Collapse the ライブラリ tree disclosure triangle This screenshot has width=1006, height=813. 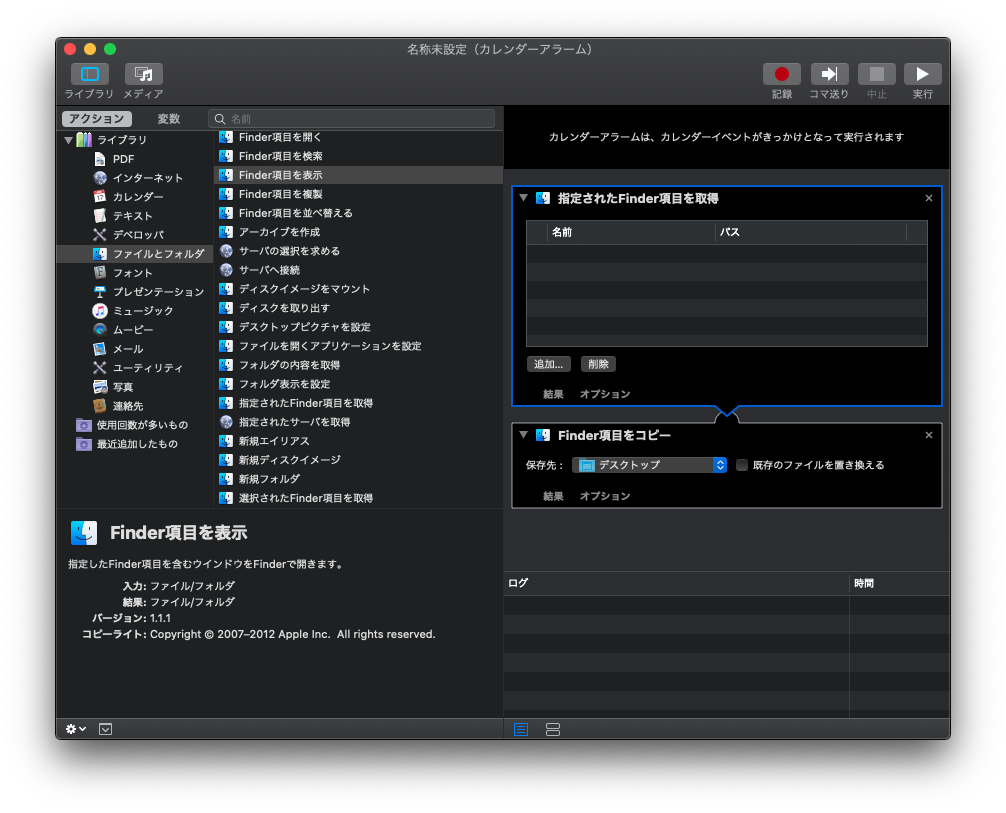click(x=68, y=140)
